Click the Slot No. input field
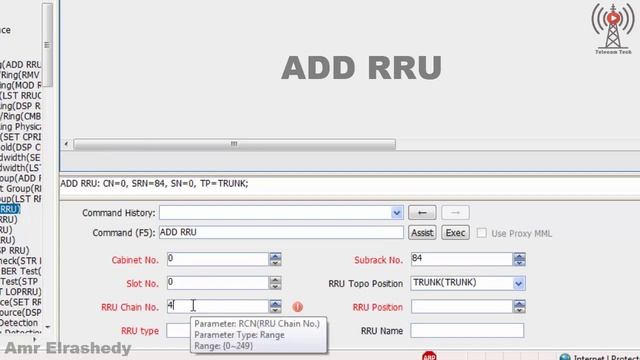This screenshot has width=640, height=360. tap(218, 282)
